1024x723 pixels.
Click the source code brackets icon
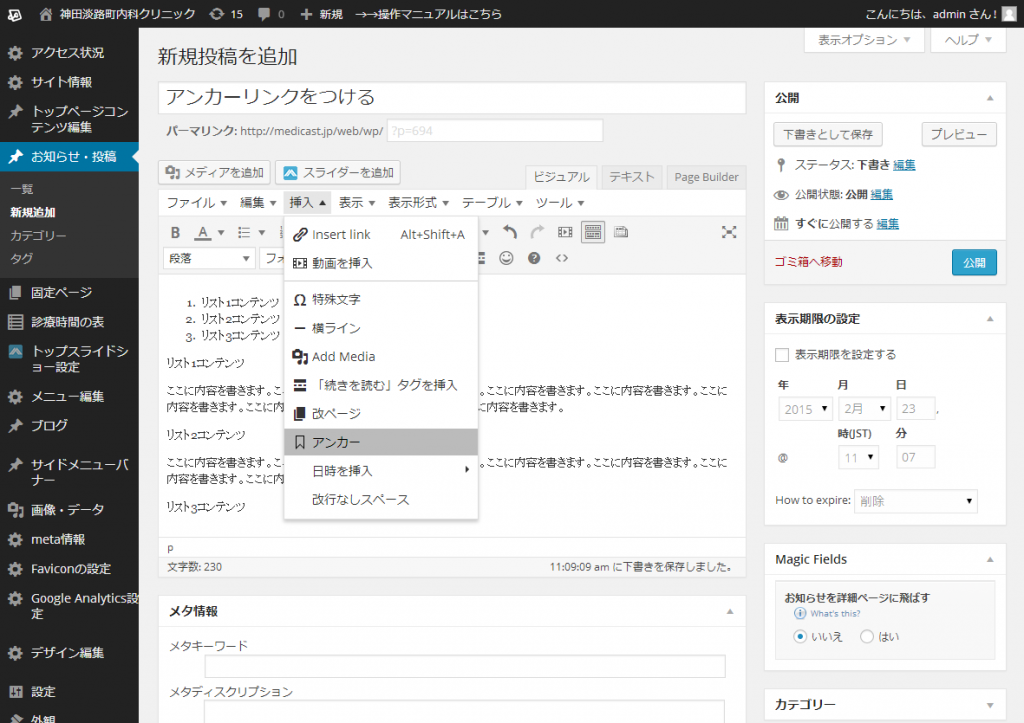562,258
